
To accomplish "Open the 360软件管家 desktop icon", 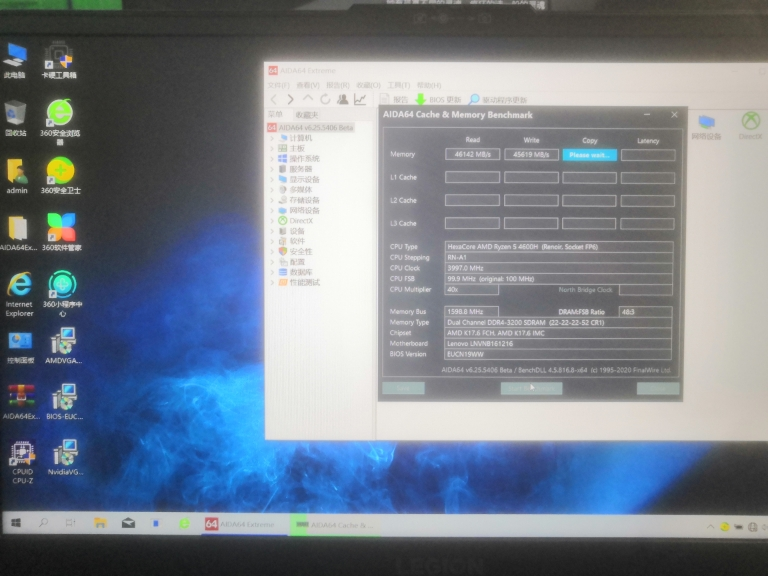I will pos(61,230).
